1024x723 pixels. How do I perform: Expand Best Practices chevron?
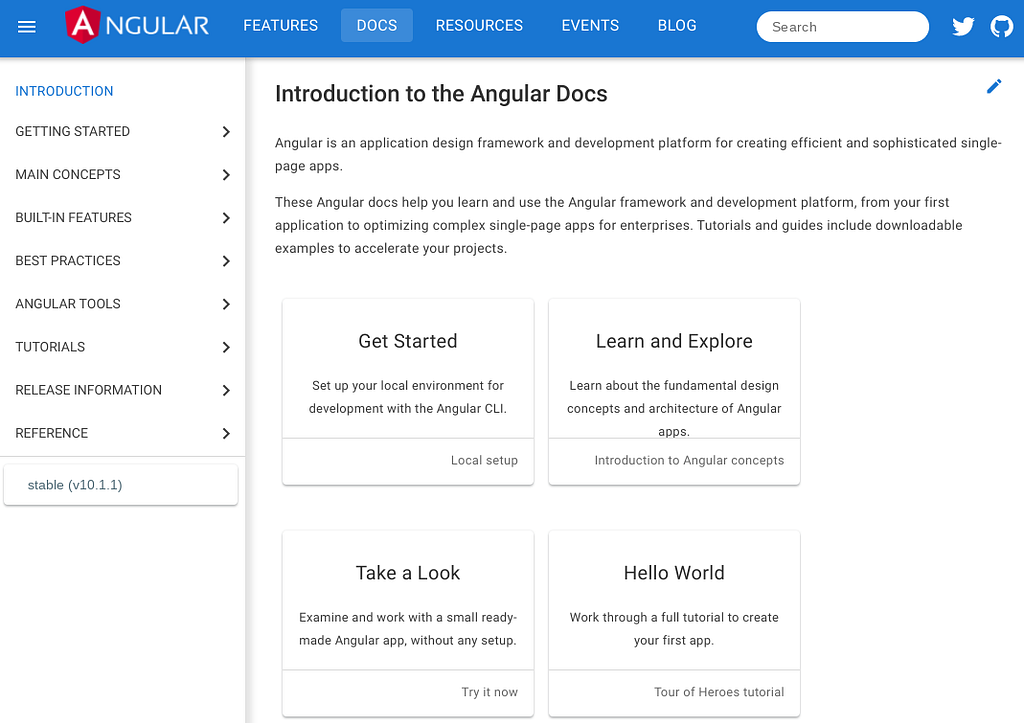(226, 261)
